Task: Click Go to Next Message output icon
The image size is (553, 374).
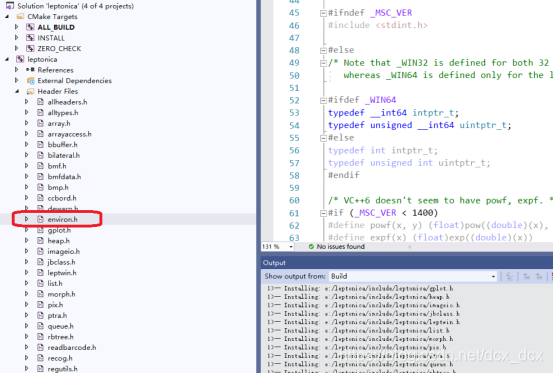Action: tap(539, 276)
